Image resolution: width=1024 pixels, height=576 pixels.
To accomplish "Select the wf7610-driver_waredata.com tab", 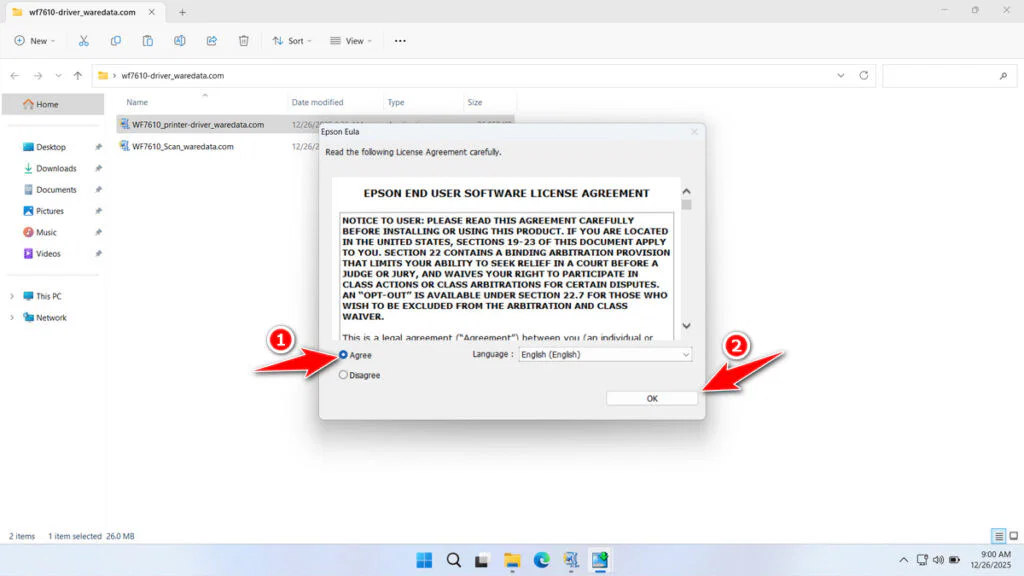I will point(80,14).
